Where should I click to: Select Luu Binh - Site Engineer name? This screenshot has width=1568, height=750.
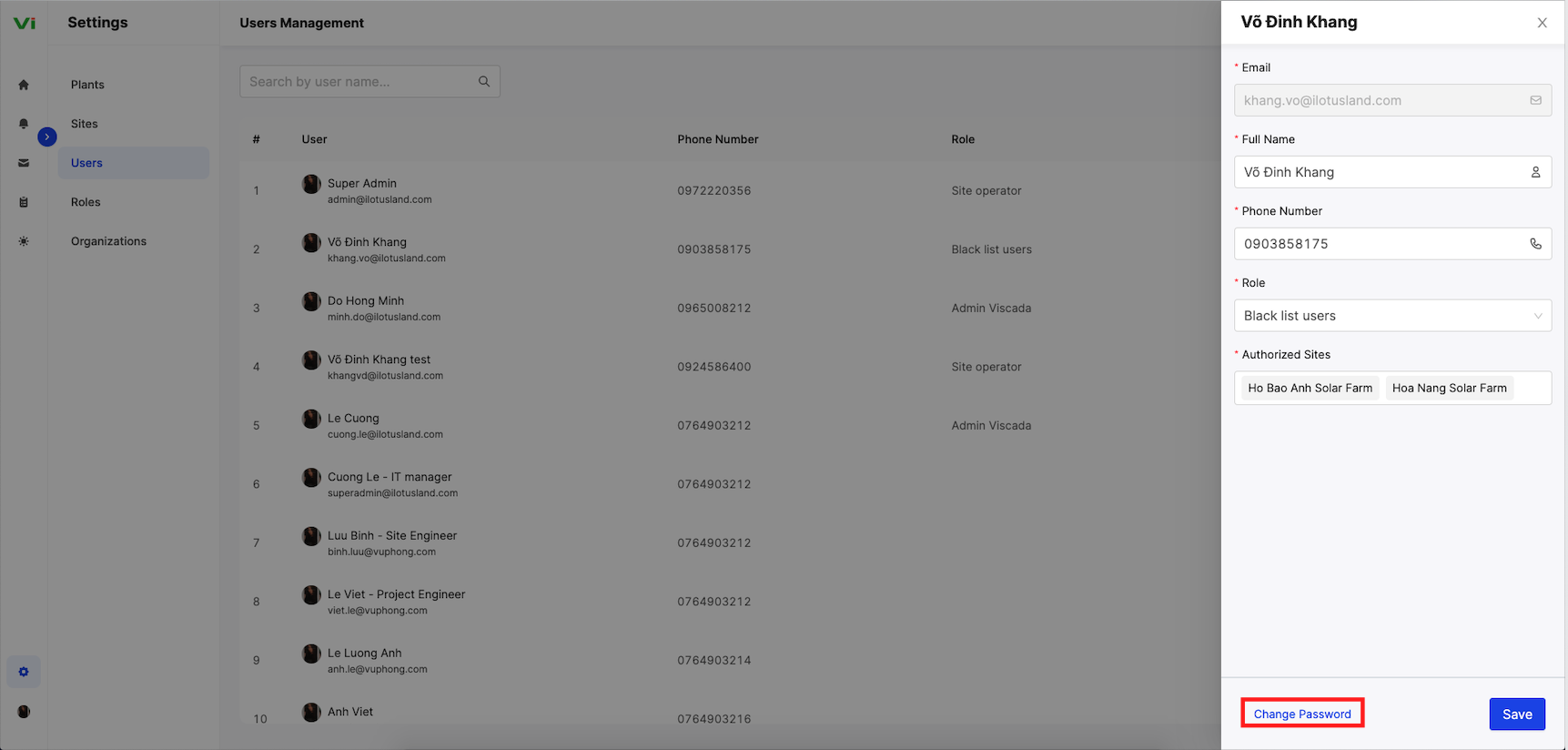click(392, 535)
